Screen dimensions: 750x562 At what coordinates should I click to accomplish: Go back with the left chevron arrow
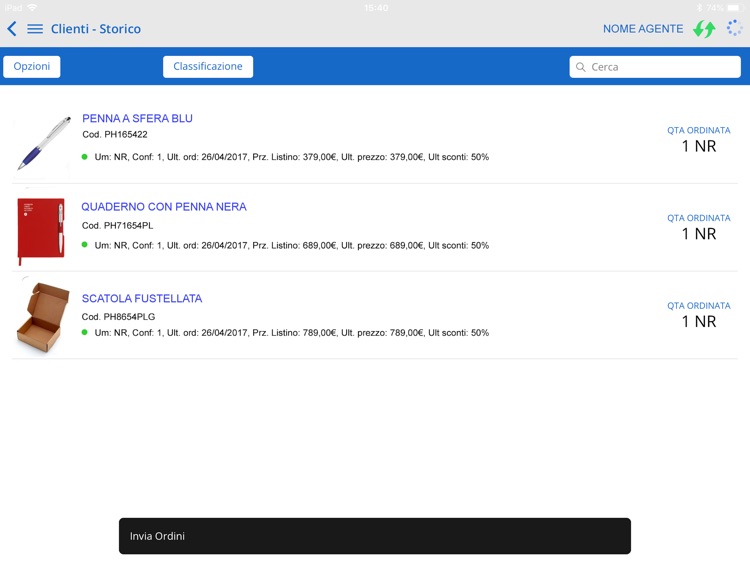pos(12,29)
